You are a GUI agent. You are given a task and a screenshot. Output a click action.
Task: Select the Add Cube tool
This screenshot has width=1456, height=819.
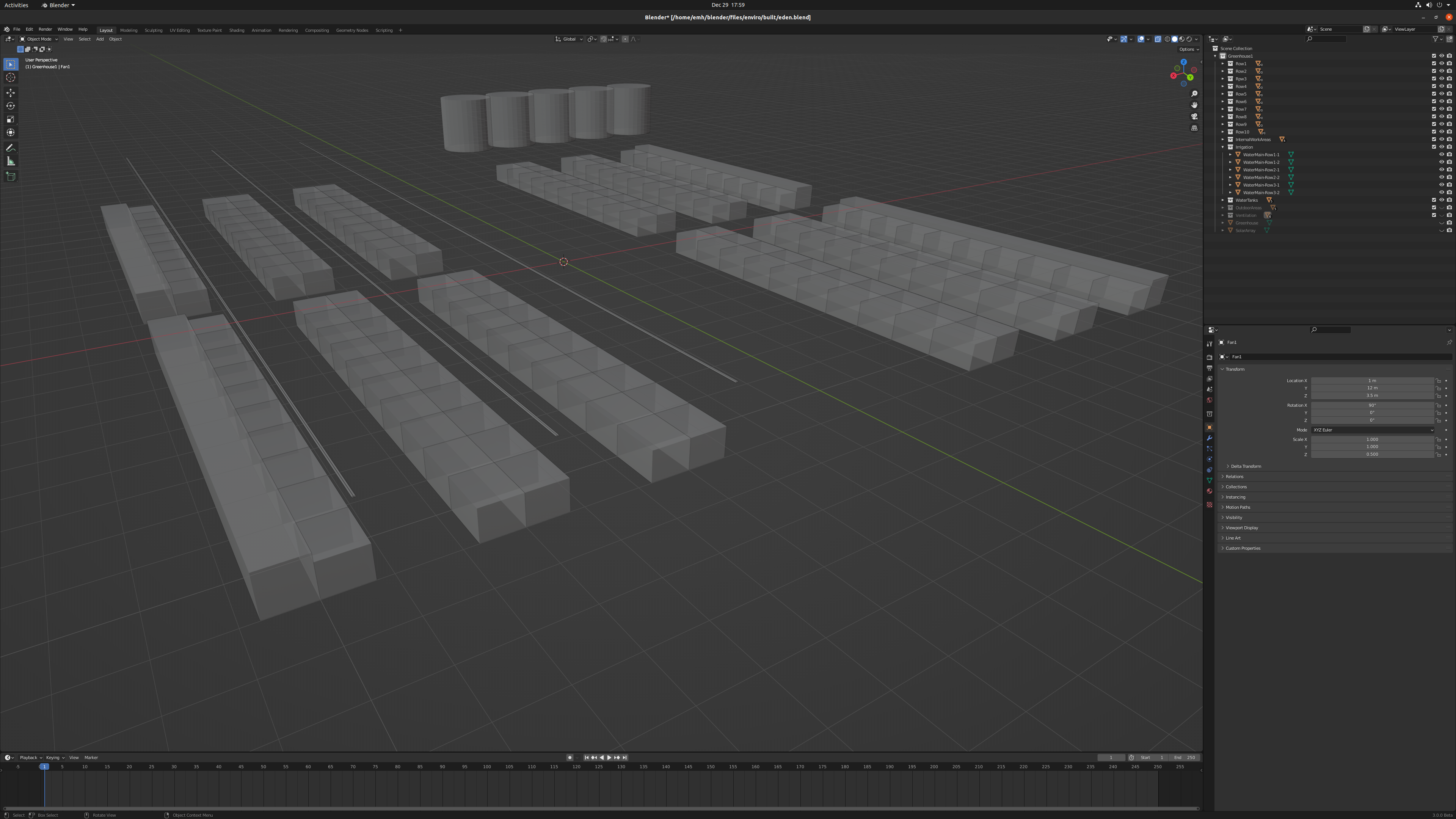point(11,176)
